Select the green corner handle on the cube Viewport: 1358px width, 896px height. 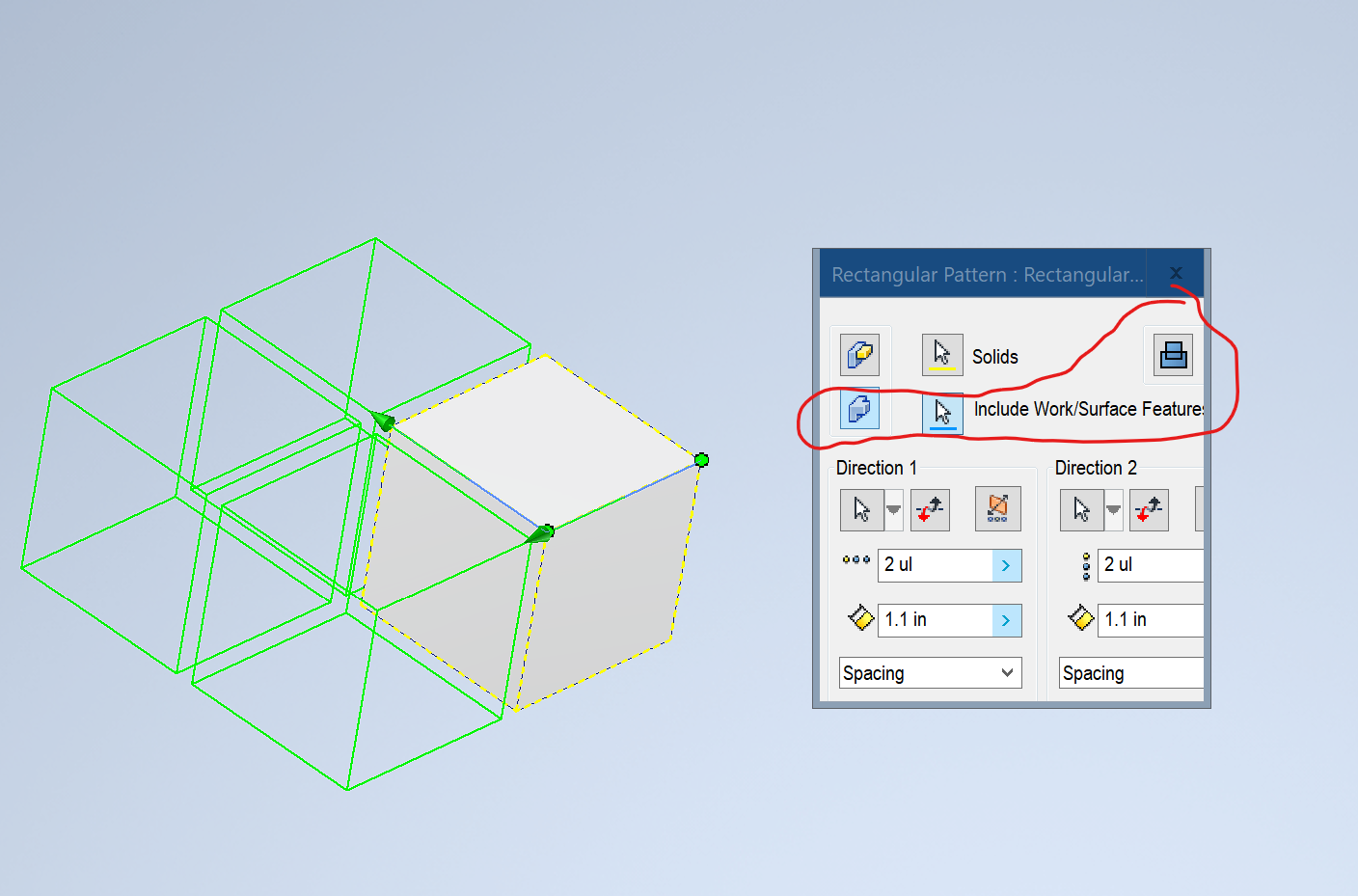701,460
